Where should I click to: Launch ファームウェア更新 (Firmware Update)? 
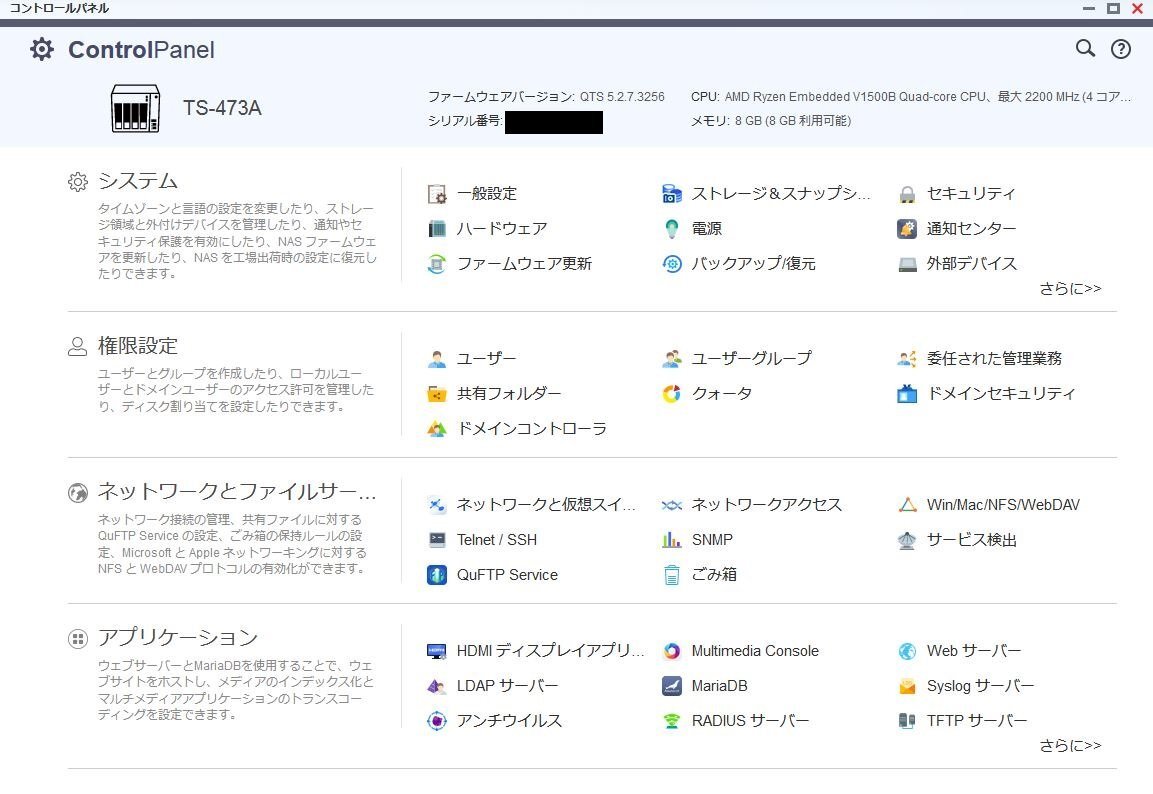(525, 263)
